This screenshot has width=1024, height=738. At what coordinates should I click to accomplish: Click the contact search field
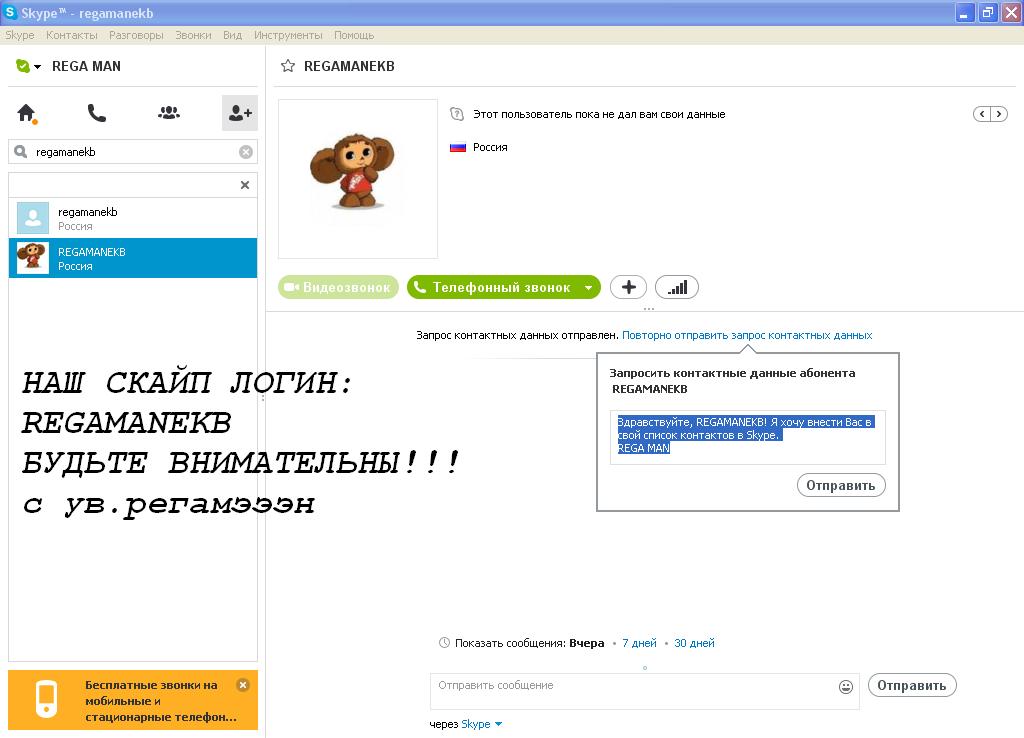(x=133, y=152)
